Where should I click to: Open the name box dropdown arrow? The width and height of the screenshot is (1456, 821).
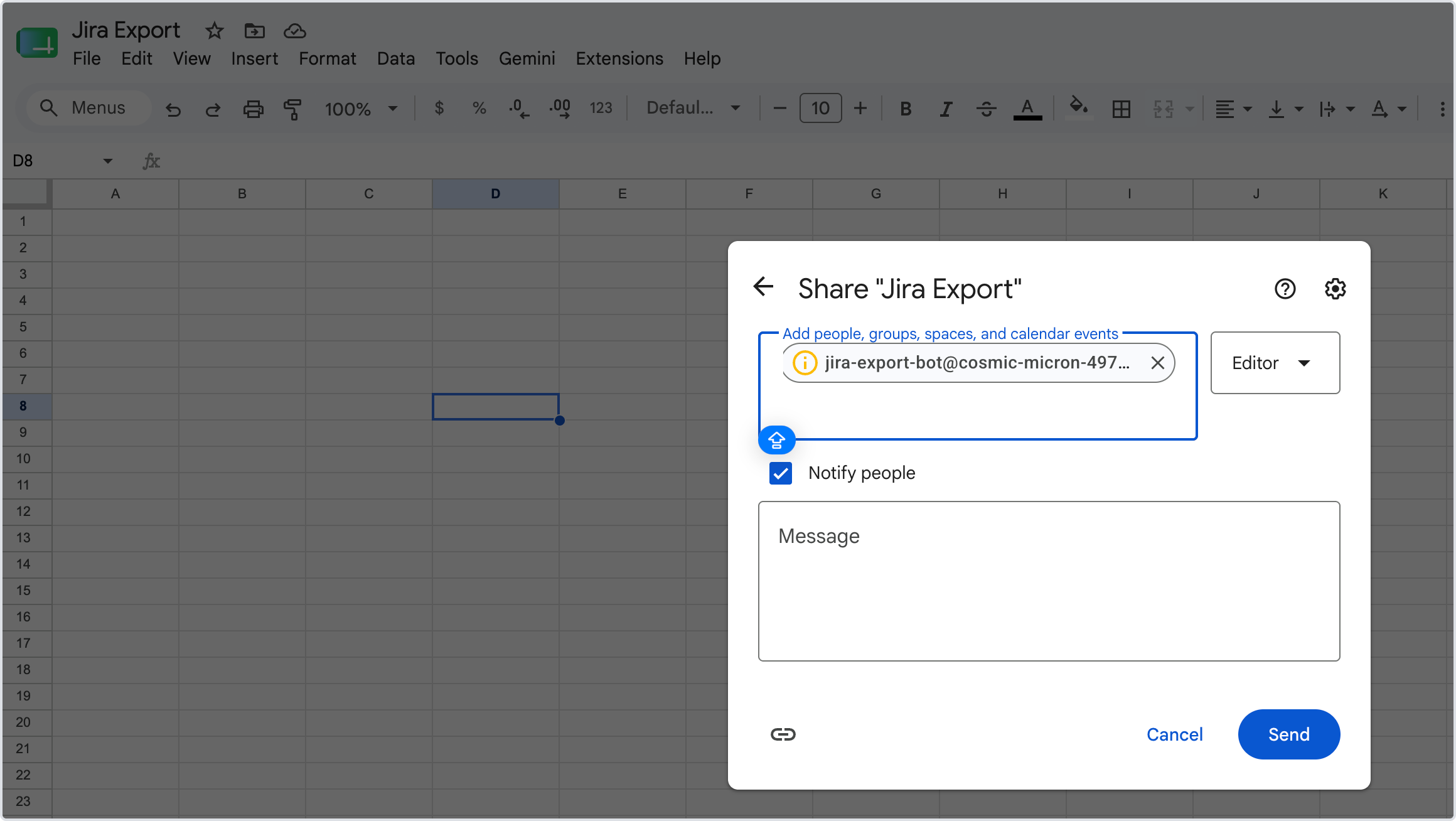[x=108, y=161]
